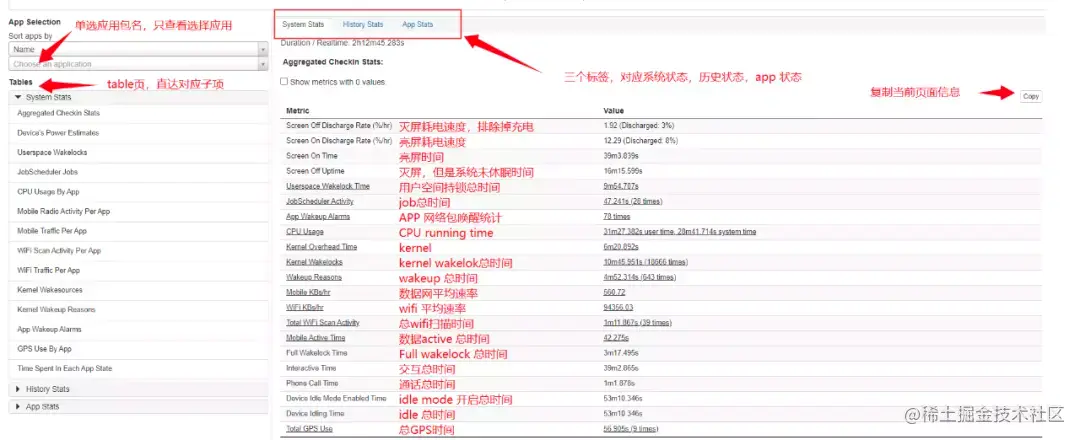1080x440 pixels.
Task: Switch to the System Stats tab
Action: click(x=303, y=25)
